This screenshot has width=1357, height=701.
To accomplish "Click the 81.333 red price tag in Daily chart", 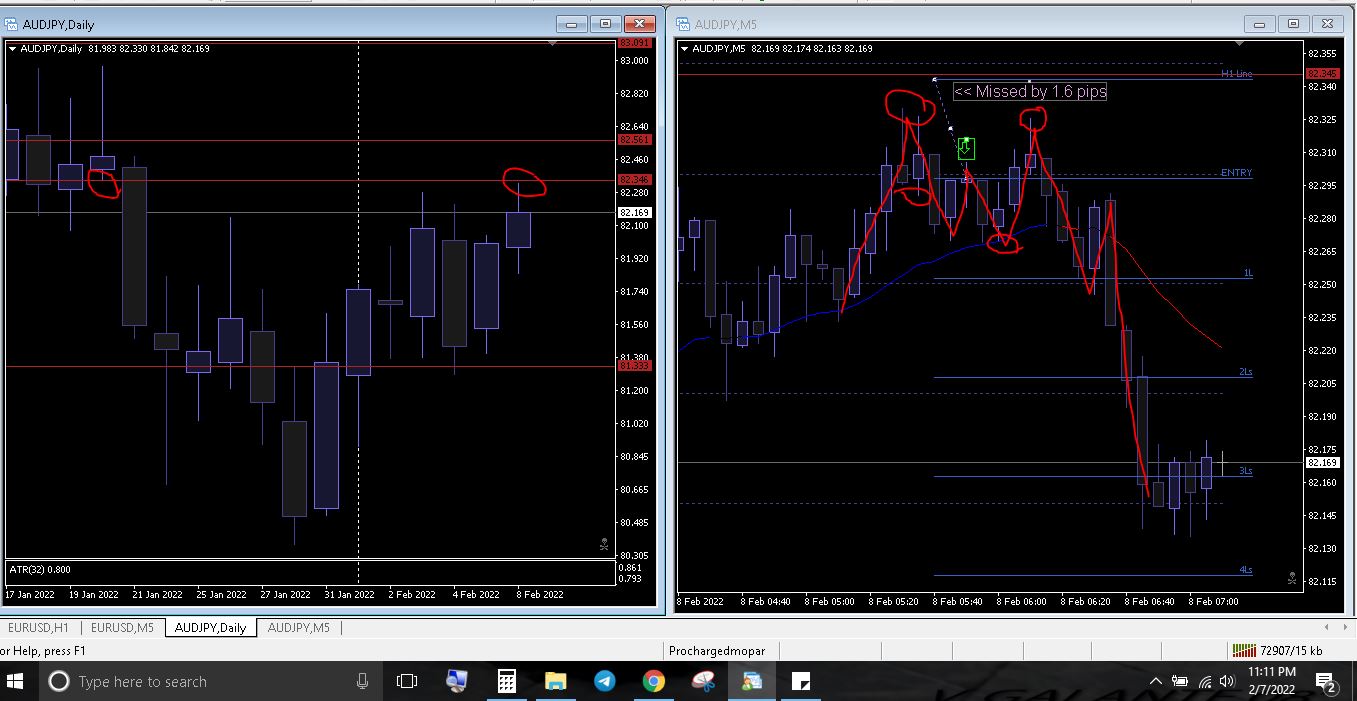I will [x=635, y=366].
